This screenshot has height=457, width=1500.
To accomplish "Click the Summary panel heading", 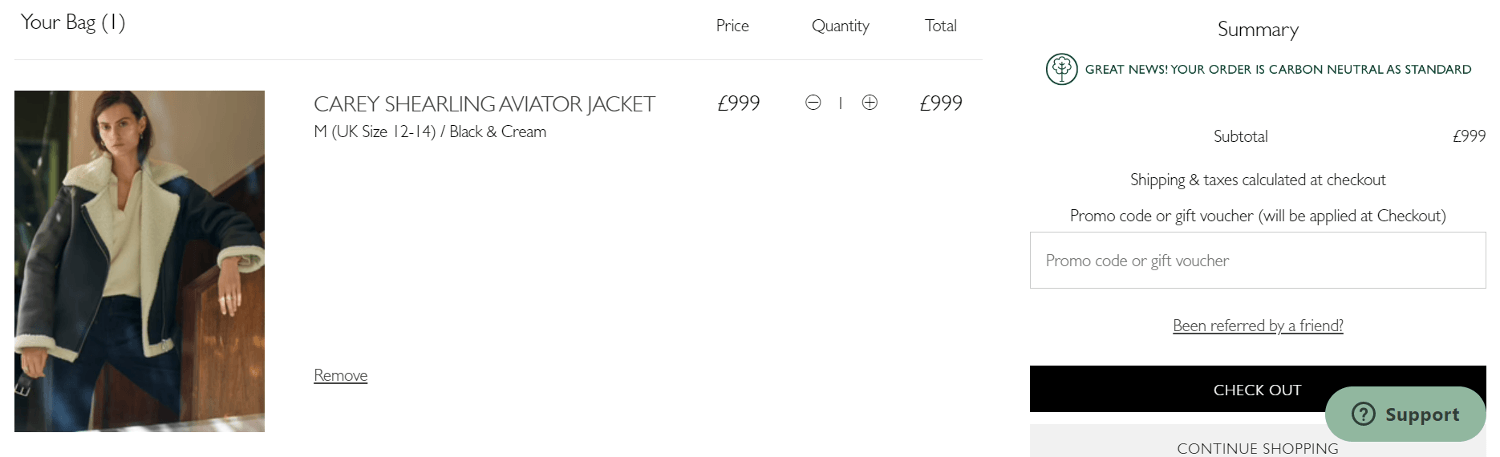I will (x=1258, y=30).
